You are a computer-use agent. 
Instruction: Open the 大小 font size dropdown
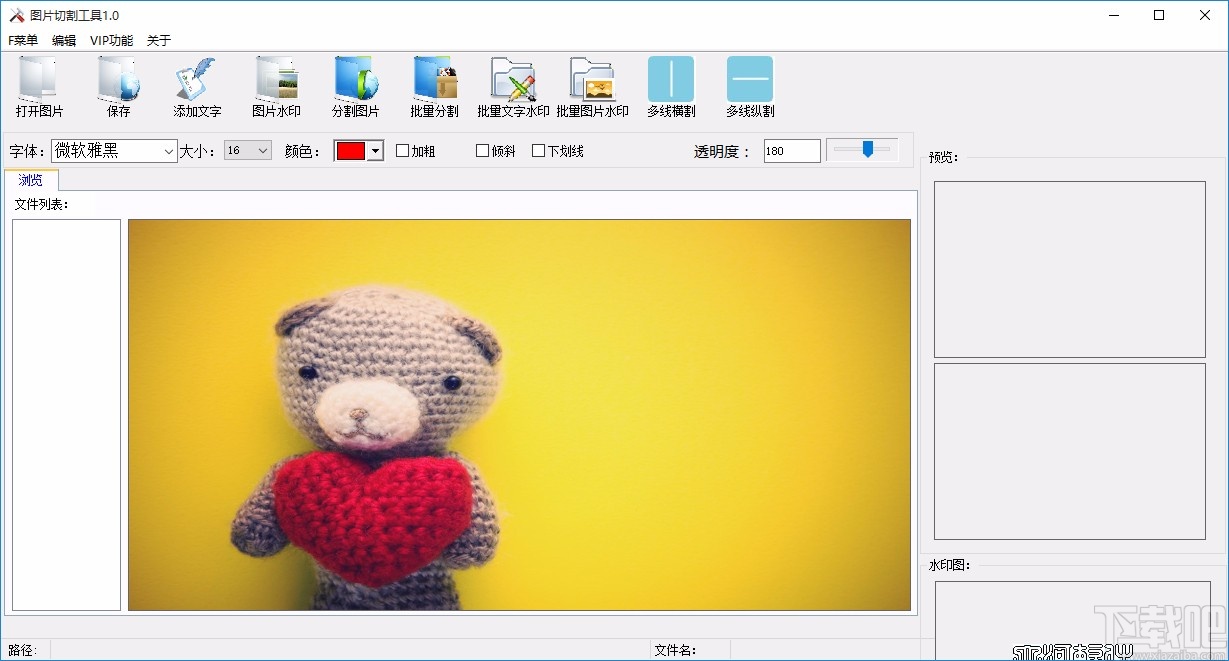pyautogui.click(x=263, y=150)
